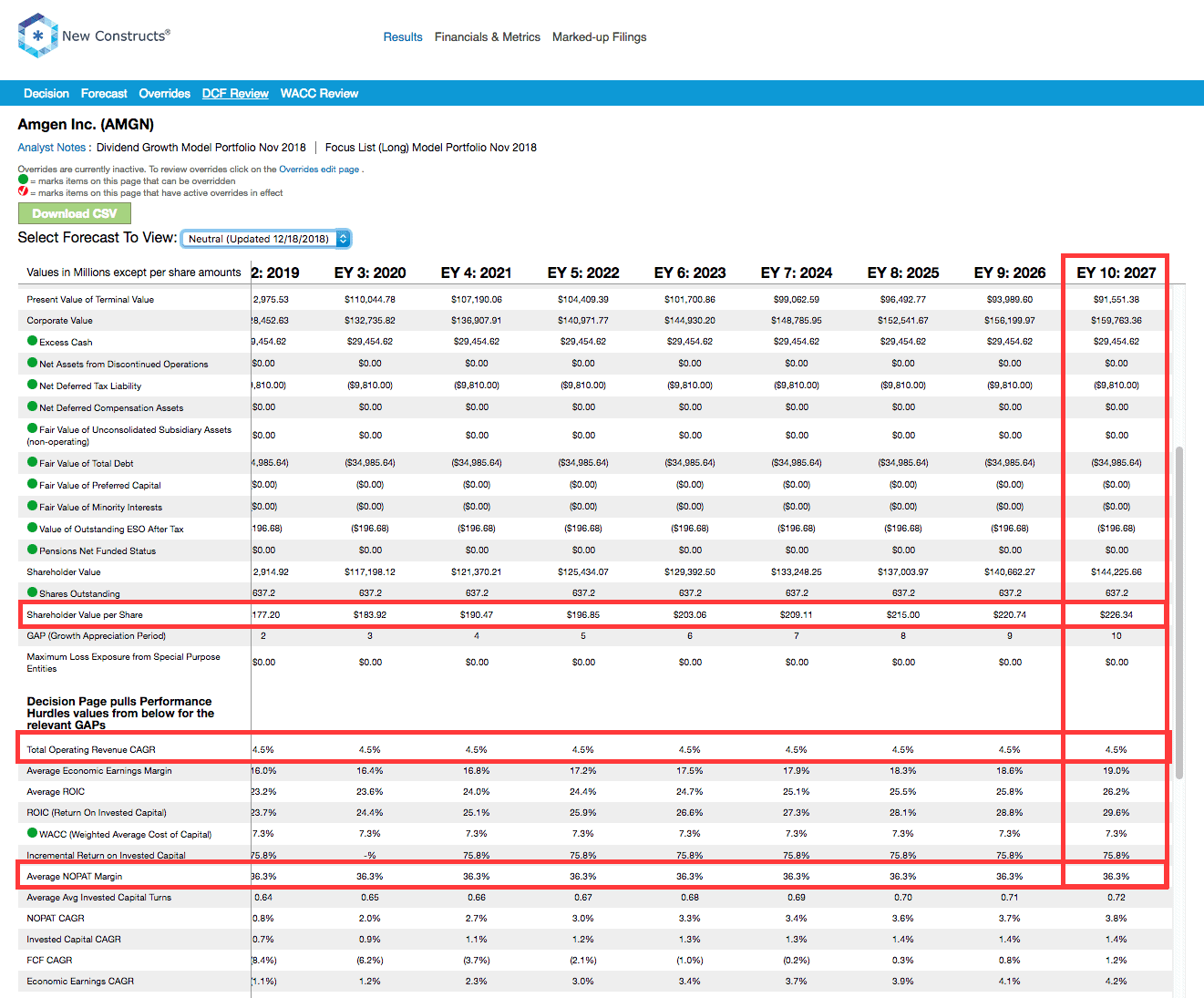This screenshot has height=998, width=1204.
Task: Follow the Overrides edit page link
Action: click(319, 170)
